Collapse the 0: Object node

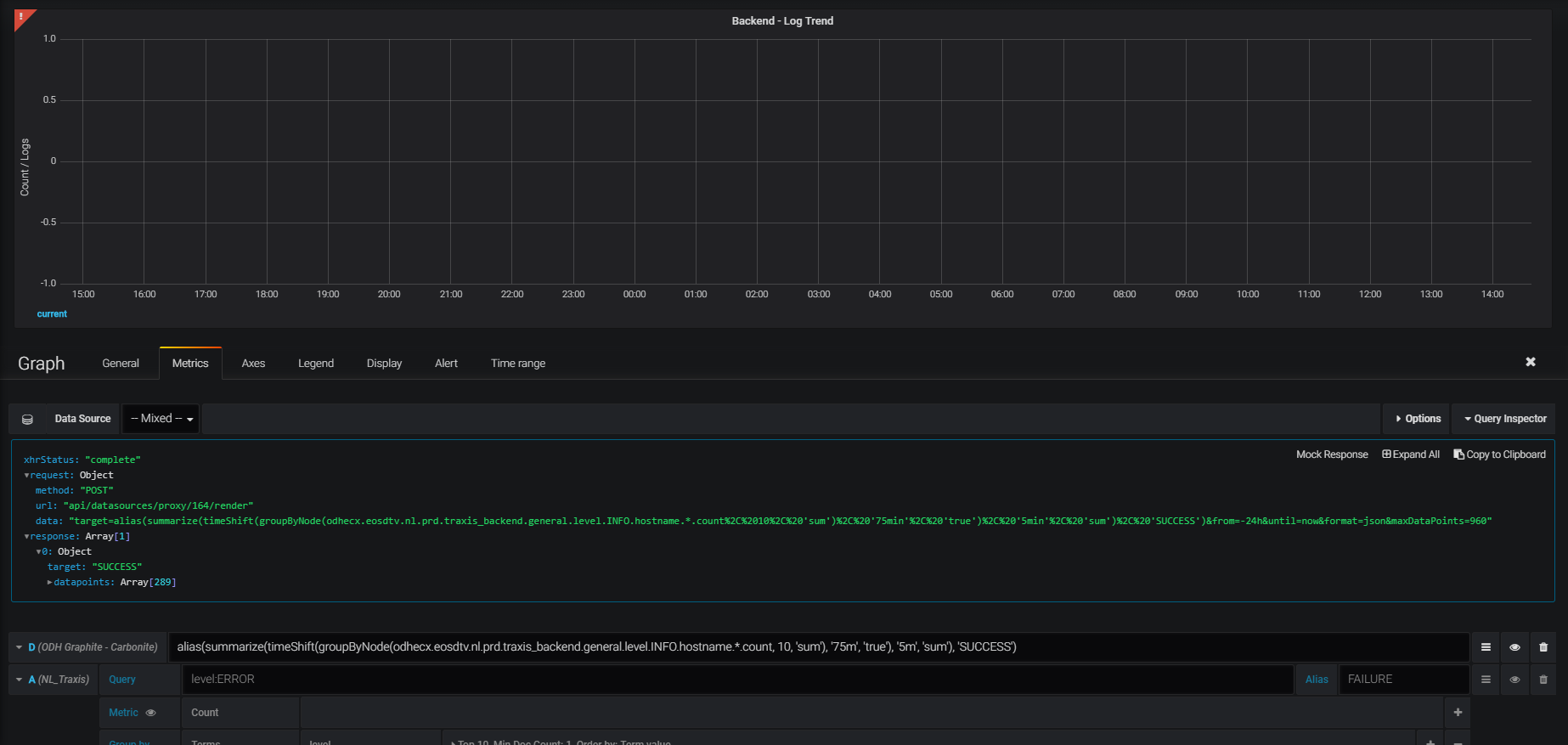click(38, 551)
